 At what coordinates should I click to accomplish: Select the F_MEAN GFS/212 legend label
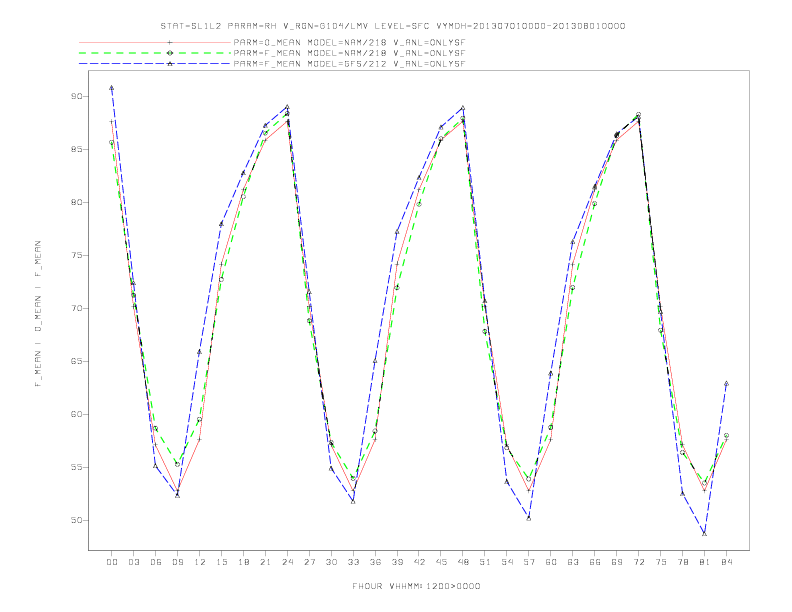tap(349, 64)
